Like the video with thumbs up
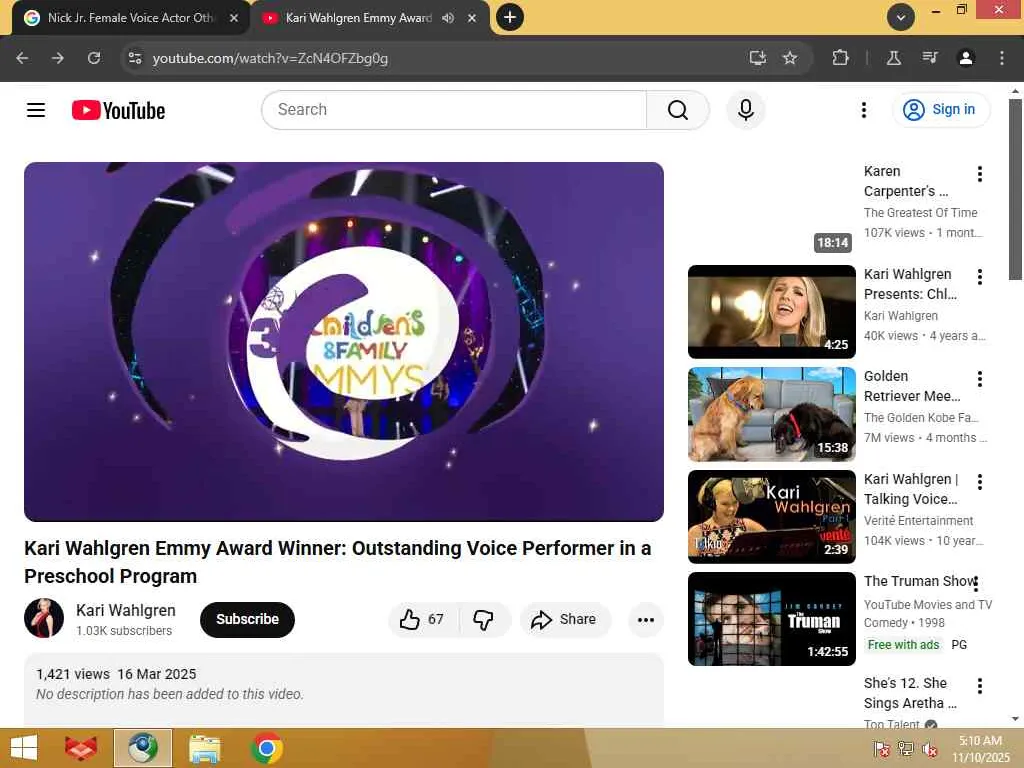The width and height of the screenshot is (1024, 768). click(422, 619)
